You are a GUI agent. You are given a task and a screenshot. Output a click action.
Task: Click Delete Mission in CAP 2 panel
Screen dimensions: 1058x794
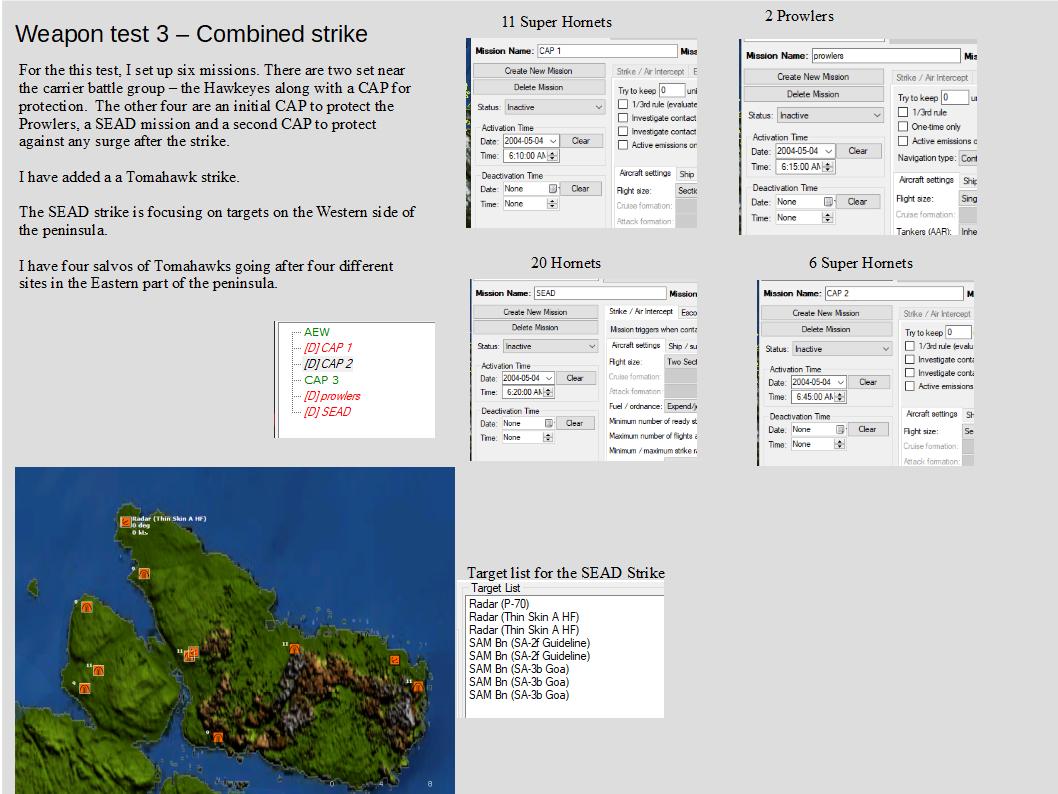click(x=826, y=329)
